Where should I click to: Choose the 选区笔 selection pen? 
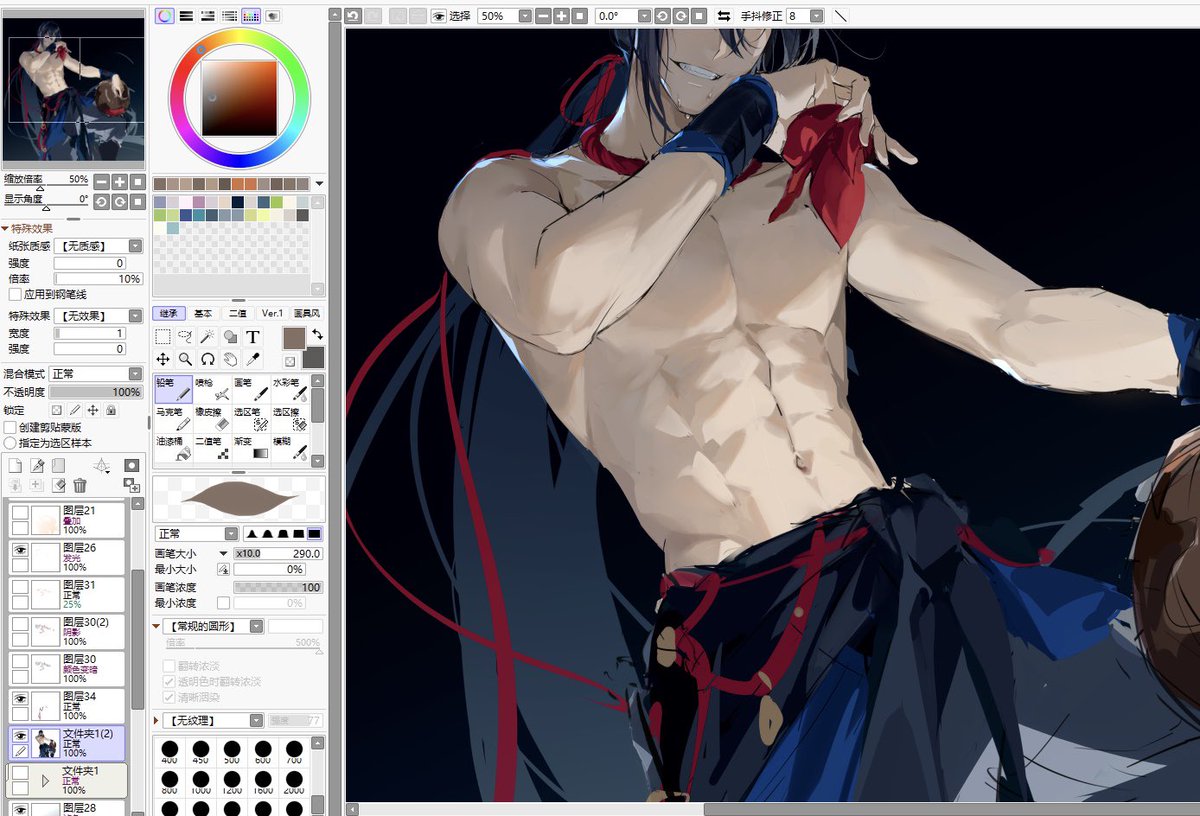click(x=251, y=418)
